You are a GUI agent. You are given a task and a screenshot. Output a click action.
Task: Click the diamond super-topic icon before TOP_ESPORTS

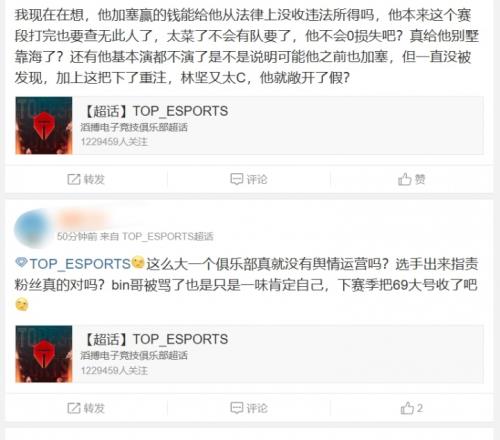click(21, 263)
